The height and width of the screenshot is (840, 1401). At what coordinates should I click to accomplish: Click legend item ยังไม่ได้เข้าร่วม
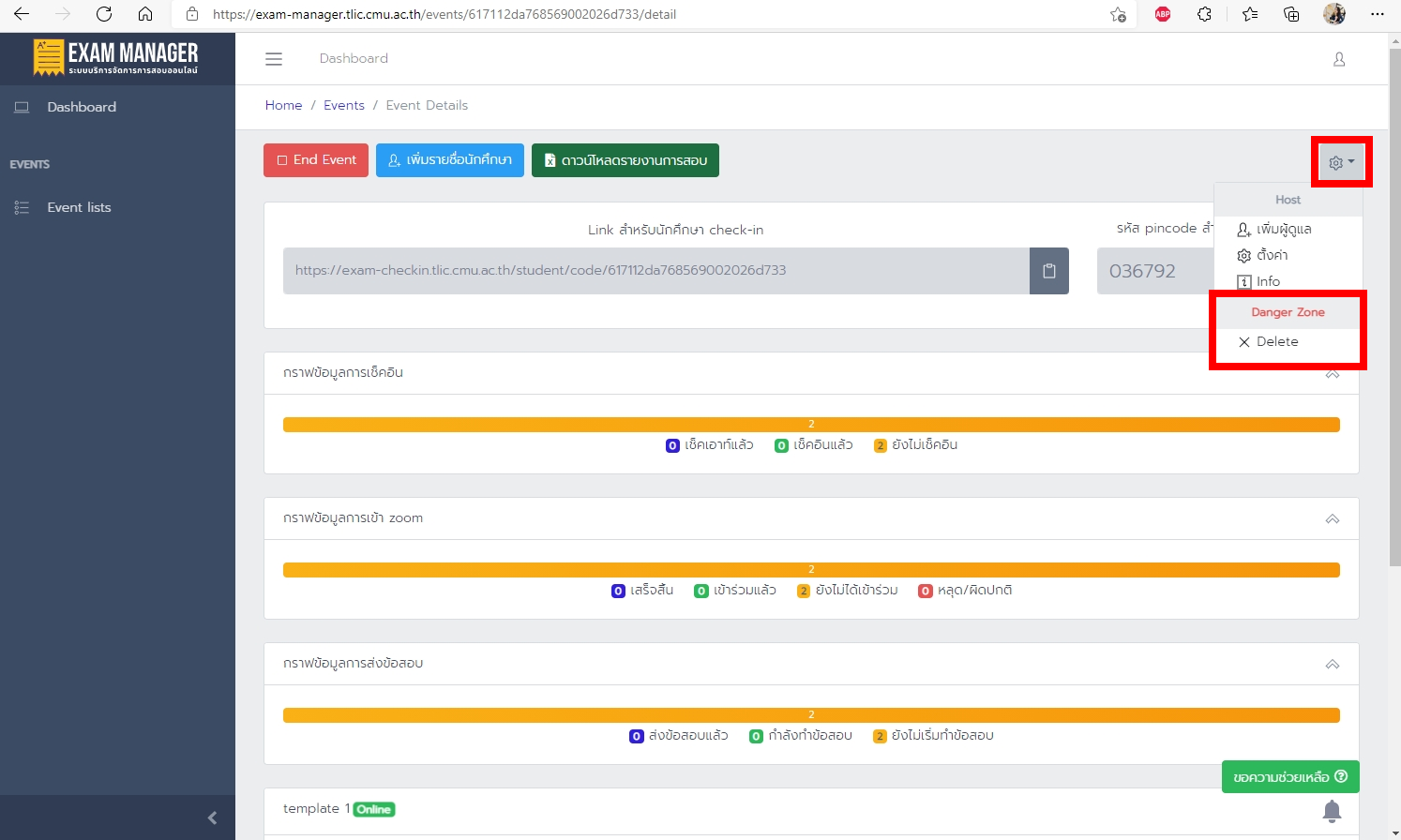pos(848,591)
